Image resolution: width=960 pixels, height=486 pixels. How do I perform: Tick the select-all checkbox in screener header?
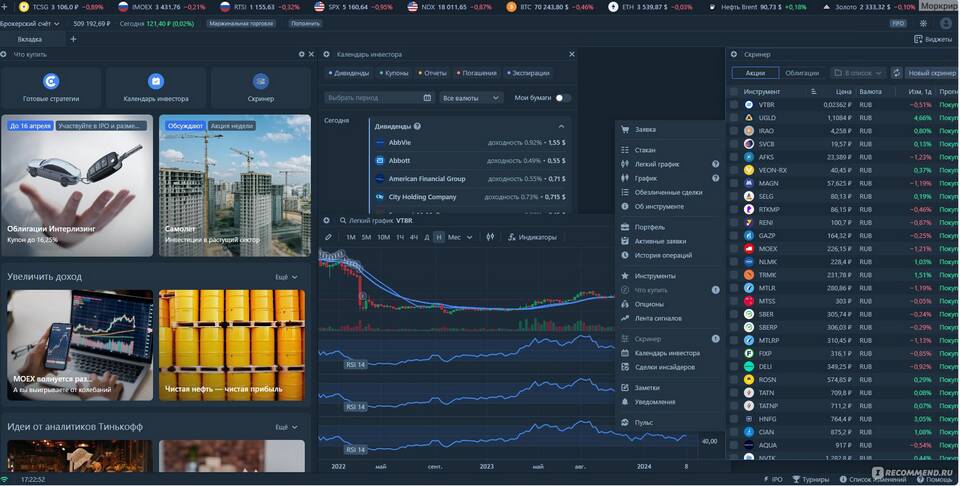733,92
